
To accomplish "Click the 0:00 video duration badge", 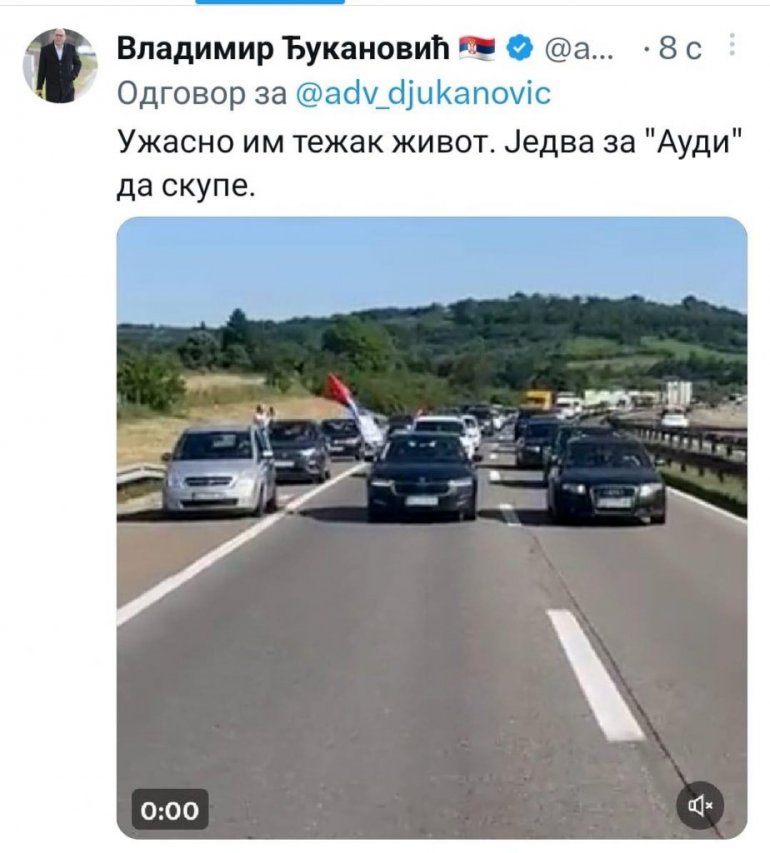I will [x=170, y=811].
